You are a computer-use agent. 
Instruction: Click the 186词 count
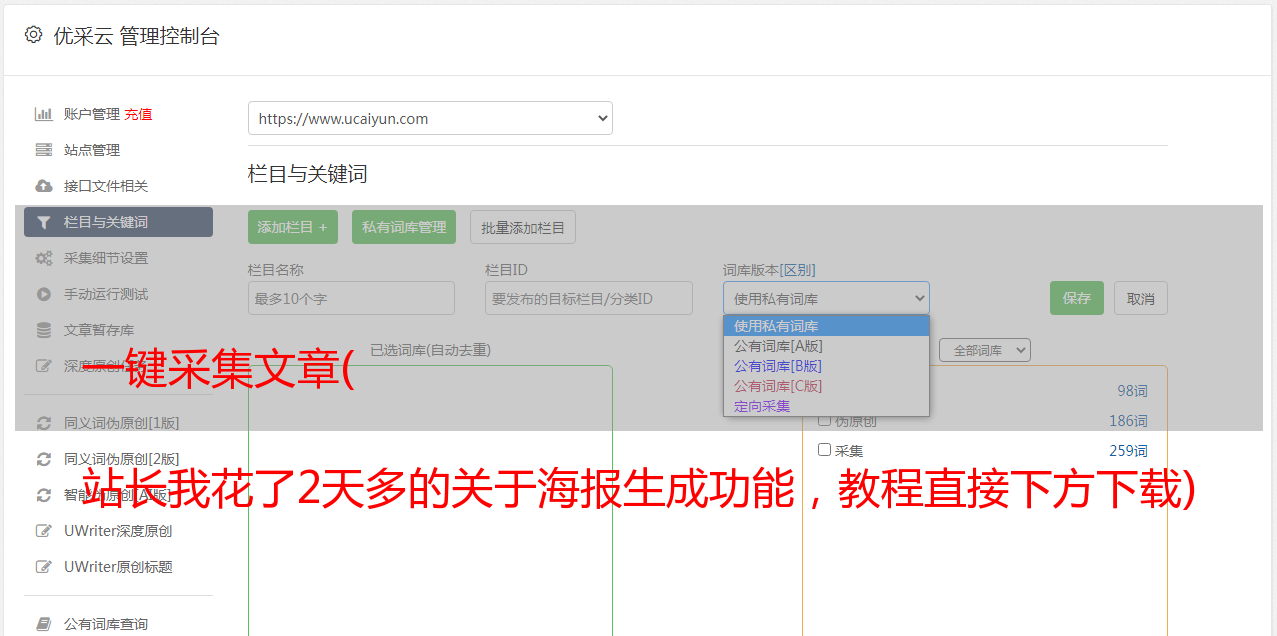(1128, 421)
